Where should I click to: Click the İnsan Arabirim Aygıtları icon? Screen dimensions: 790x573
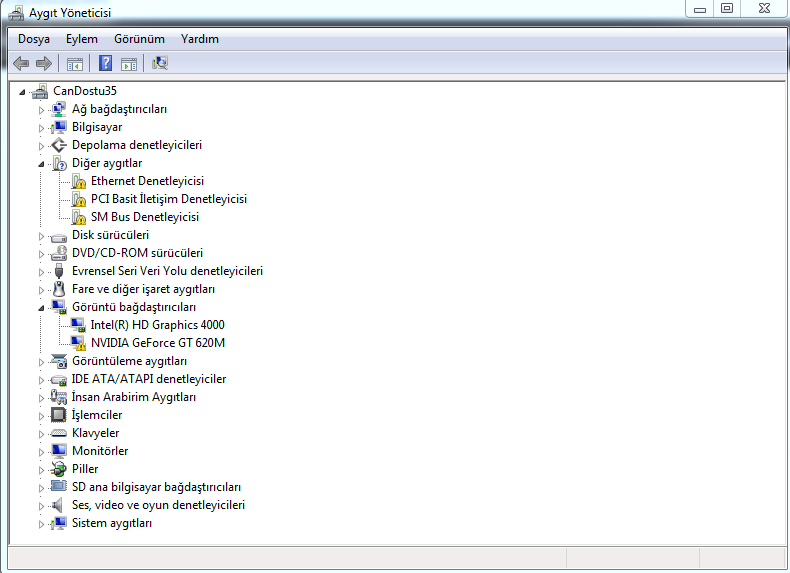coord(58,397)
